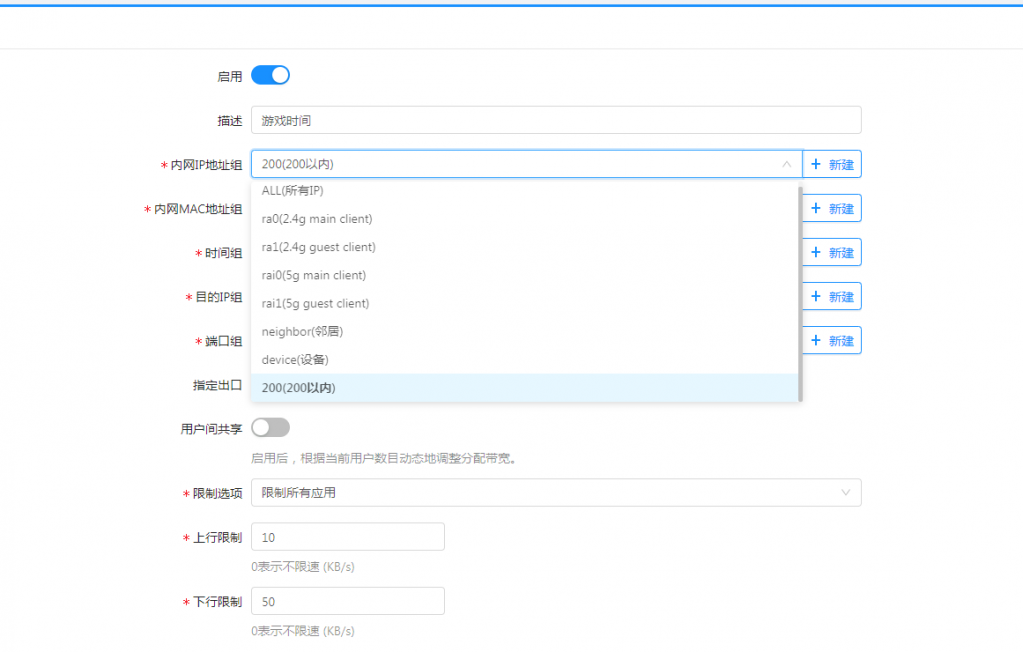Viewport: 1023px width, 652px height.
Task: Collapse the 内网IP地址组 dropdown via its arrow
Action: [786, 164]
